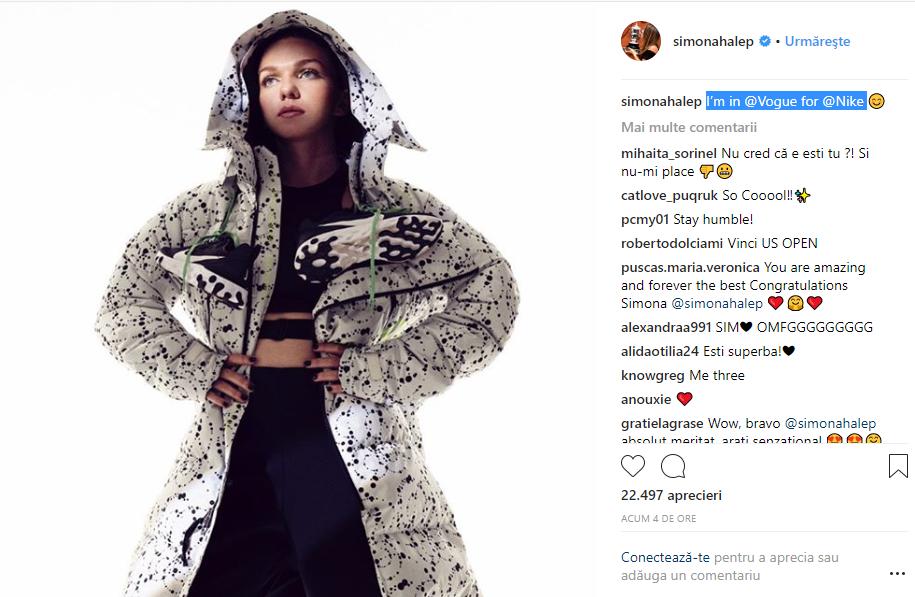Open the catlove_puqruk commenter profile

click(x=669, y=195)
